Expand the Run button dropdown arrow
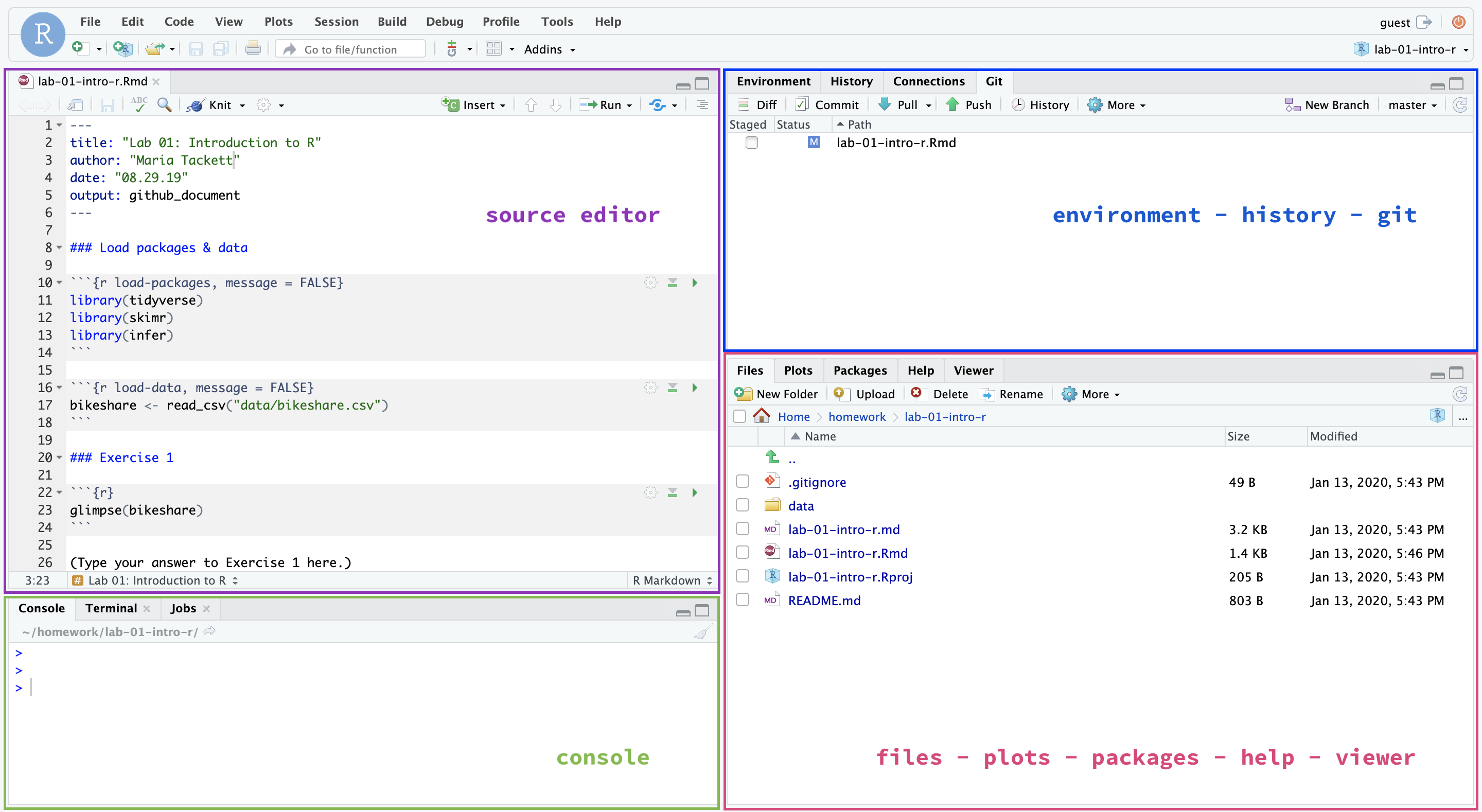Viewport: 1482px width, 812px height. tap(629, 105)
